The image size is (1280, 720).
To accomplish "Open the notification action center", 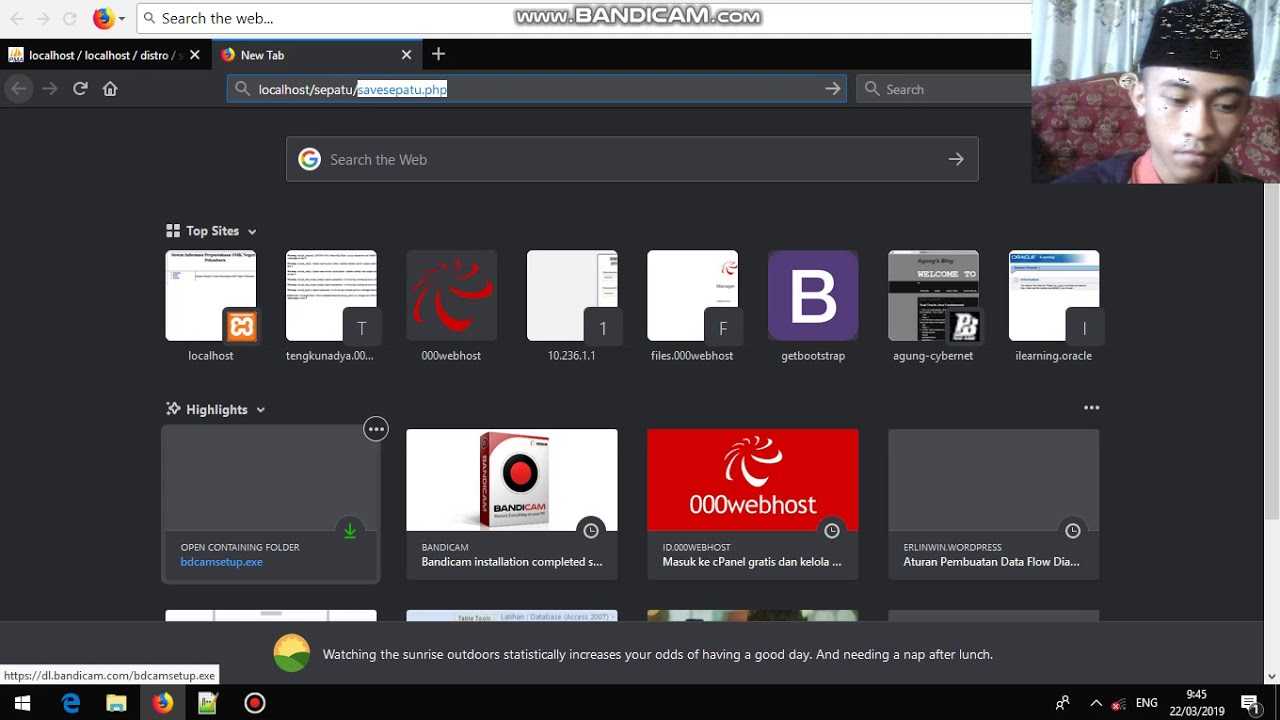I will [x=1249, y=703].
